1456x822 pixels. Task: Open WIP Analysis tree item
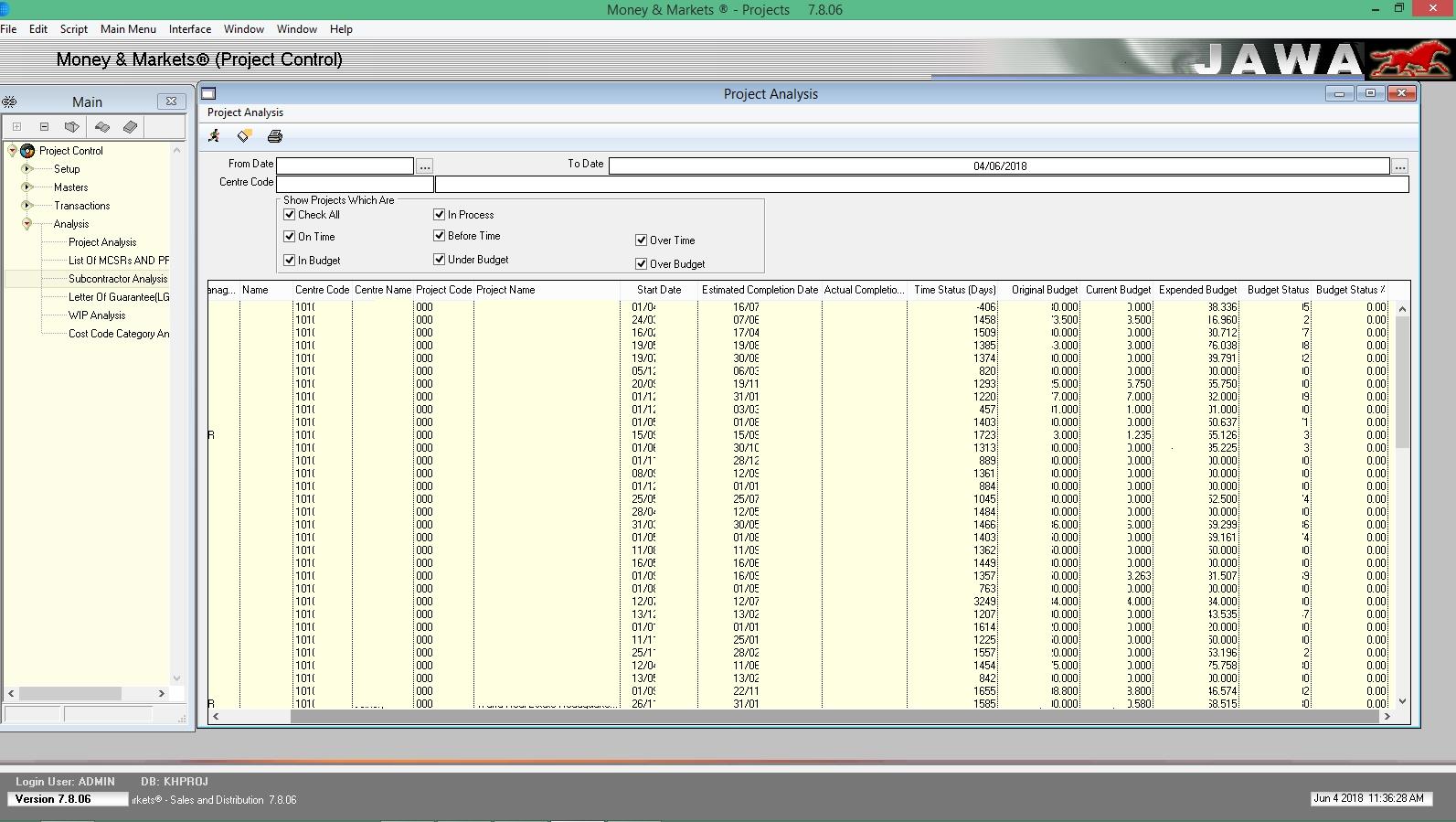point(97,315)
